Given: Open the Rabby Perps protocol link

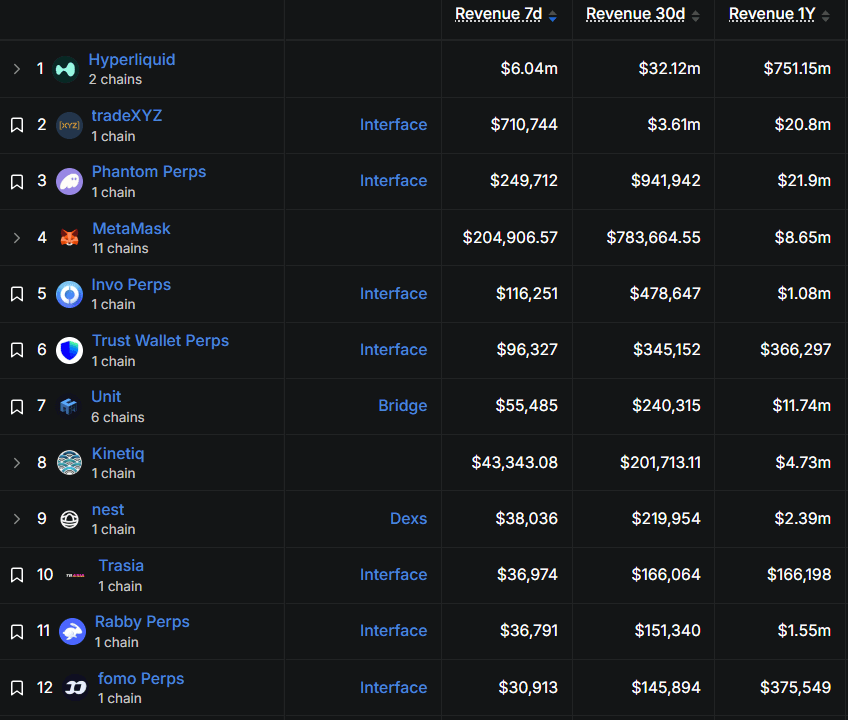Looking at the screenshot, I should pos(142,622).
